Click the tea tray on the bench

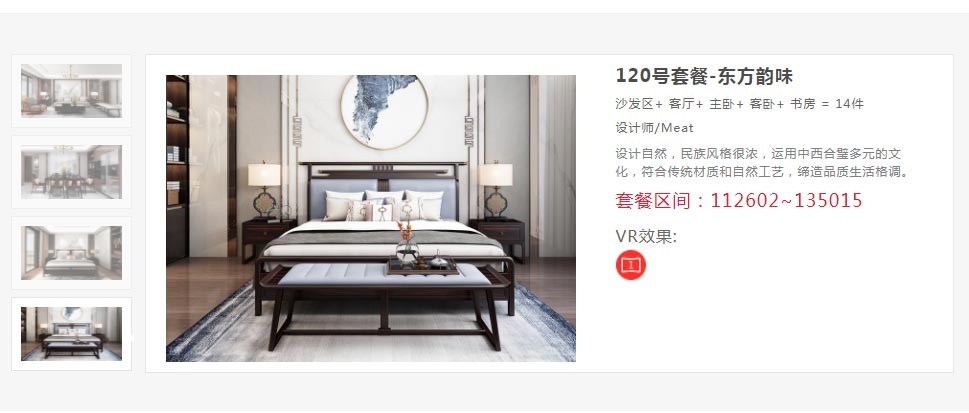pyautogui.click(x=423, y=266)
